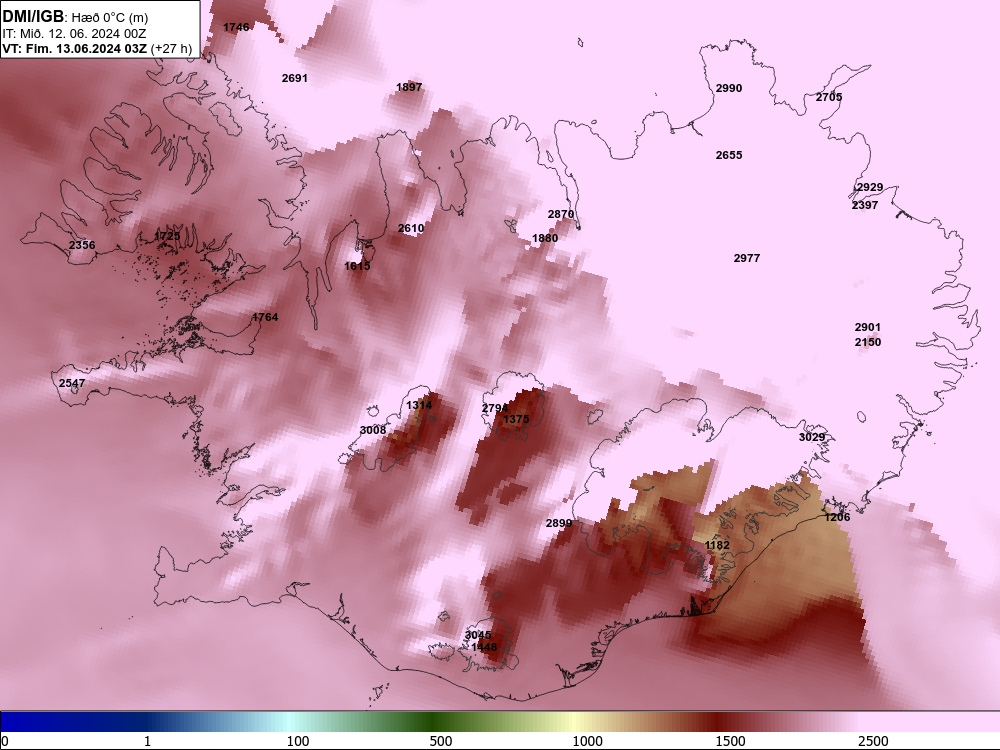Screen dimensions: 1000x750
Task: Click the 100 tick on the color scale
Action: tap(298, 741)
